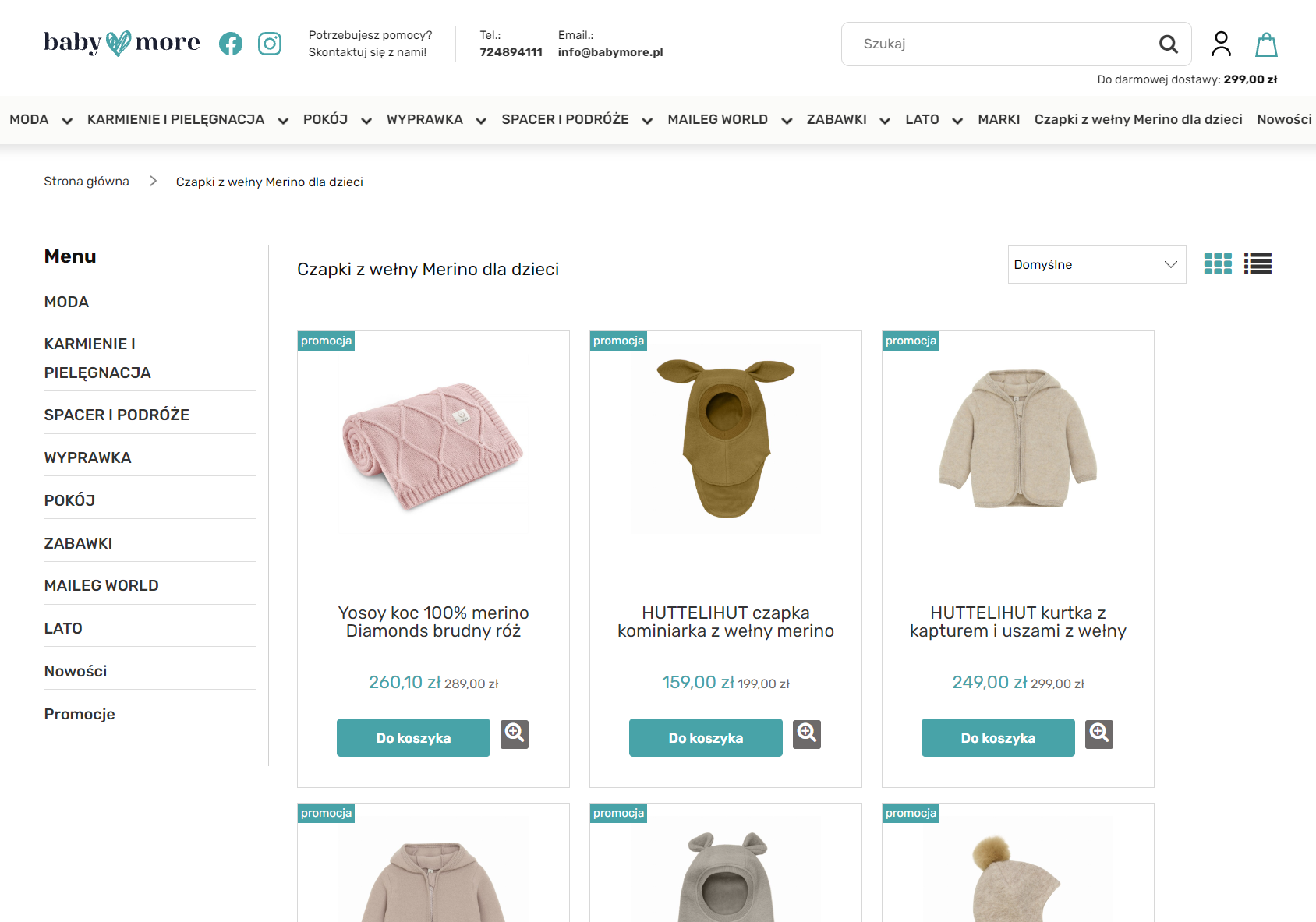Go to Strona główna breadcrumb link

[x=87, y=182]
